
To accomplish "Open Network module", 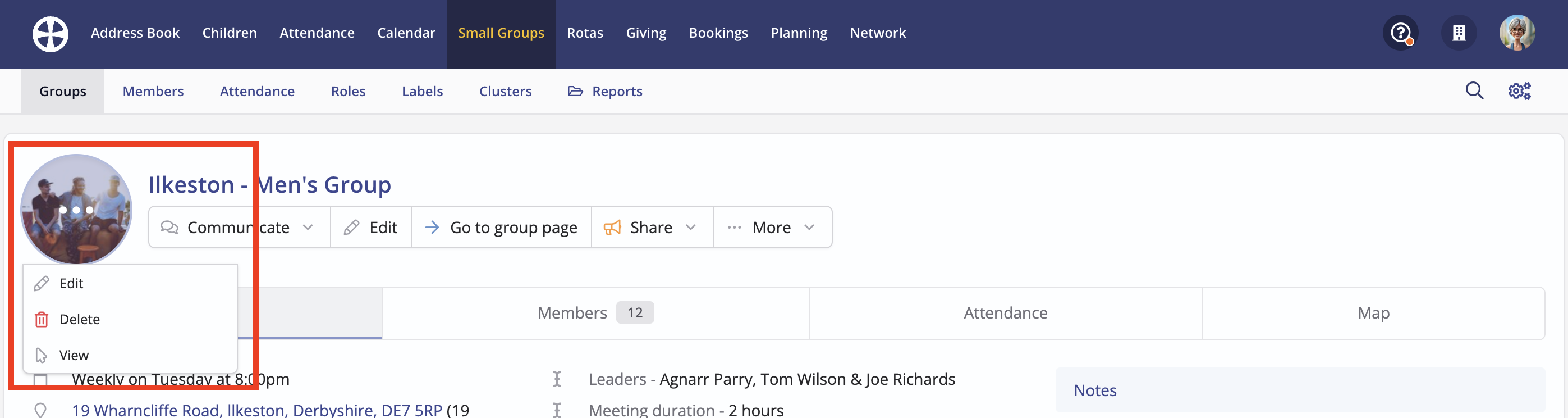I will pyautogui.click(x=878, y=33).
